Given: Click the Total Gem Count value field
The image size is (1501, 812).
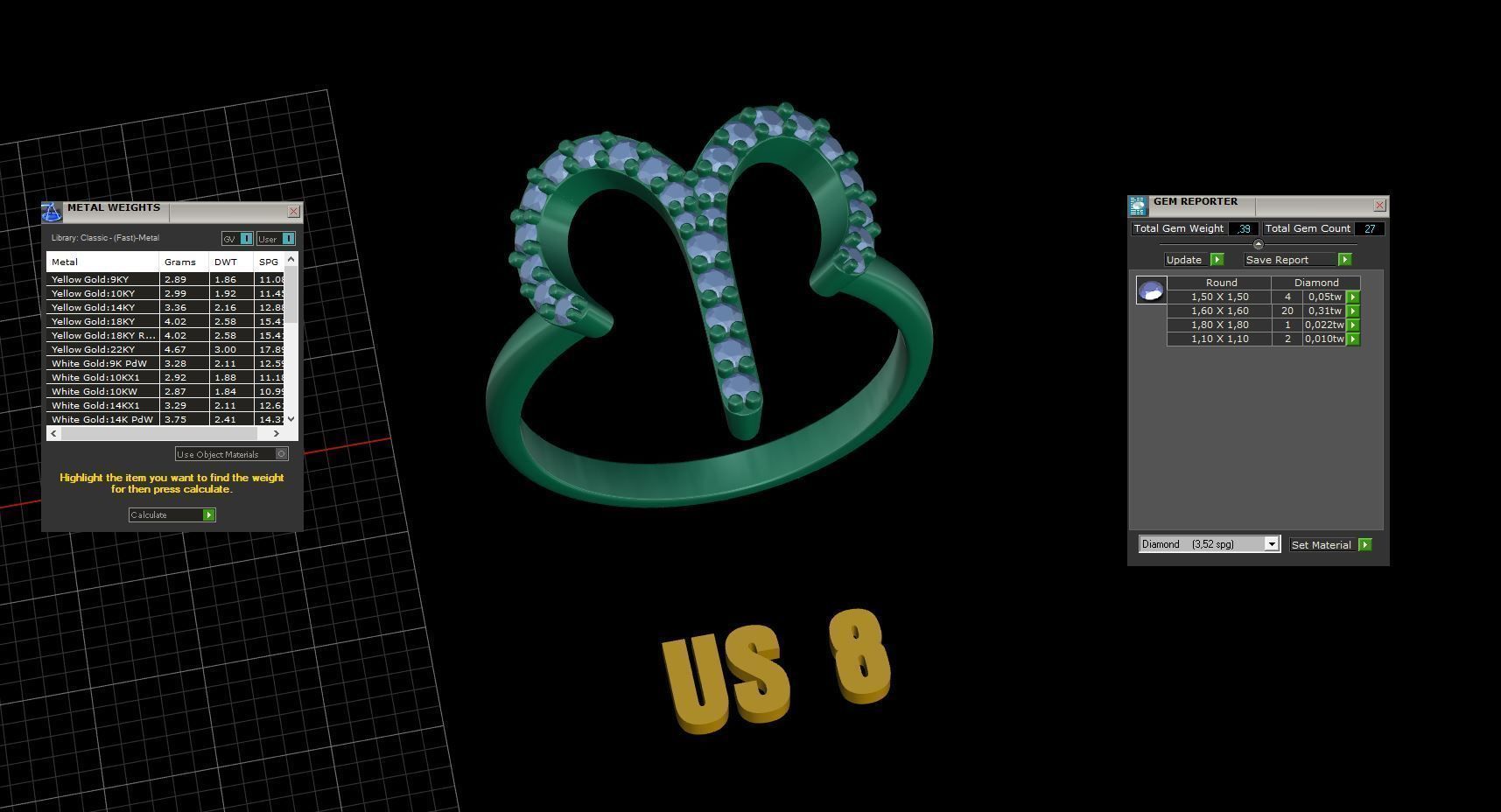Looking at the screenshot, I should (1370, 228).
